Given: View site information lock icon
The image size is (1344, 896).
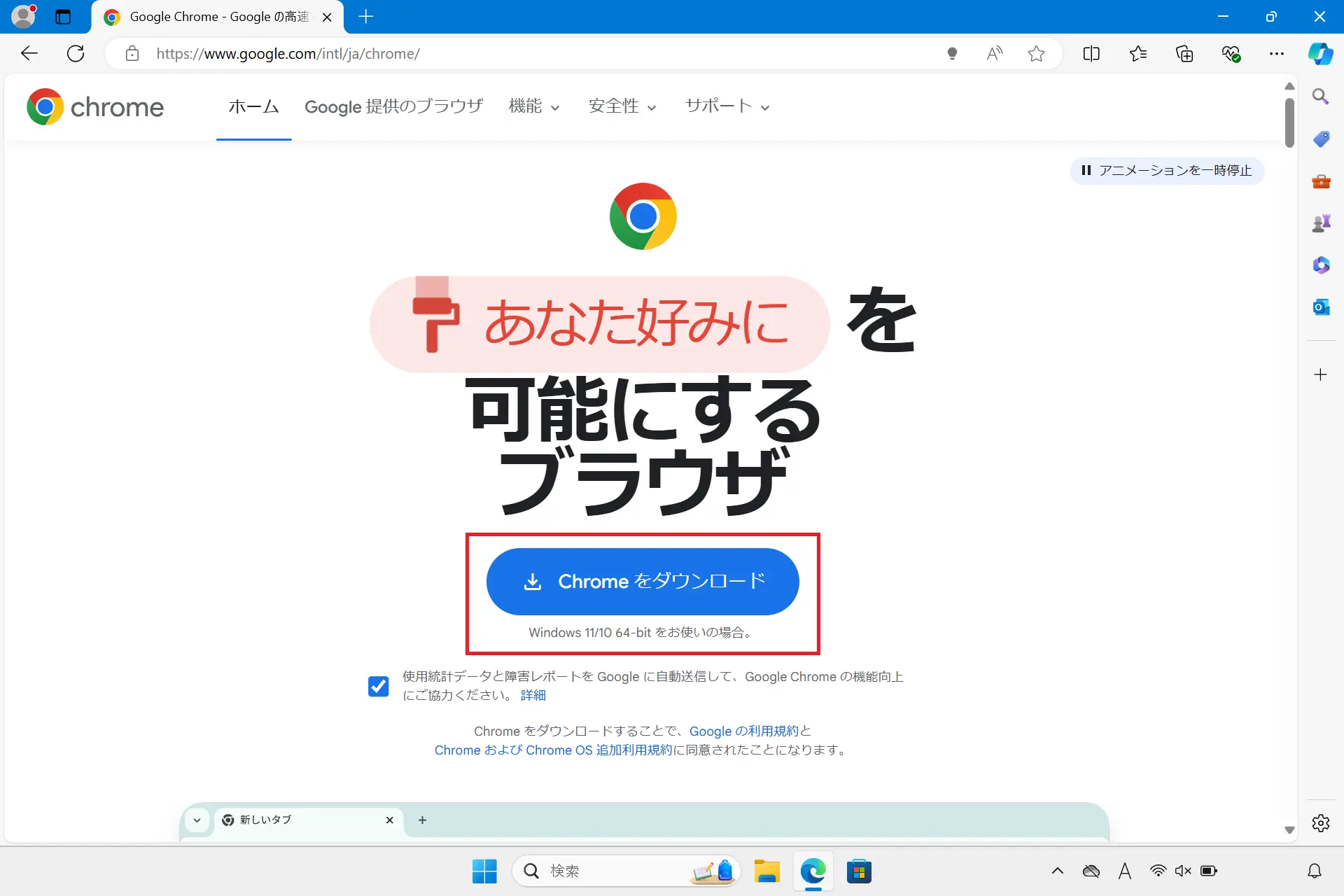Looking at the screenshot, I should coord(132,53).
